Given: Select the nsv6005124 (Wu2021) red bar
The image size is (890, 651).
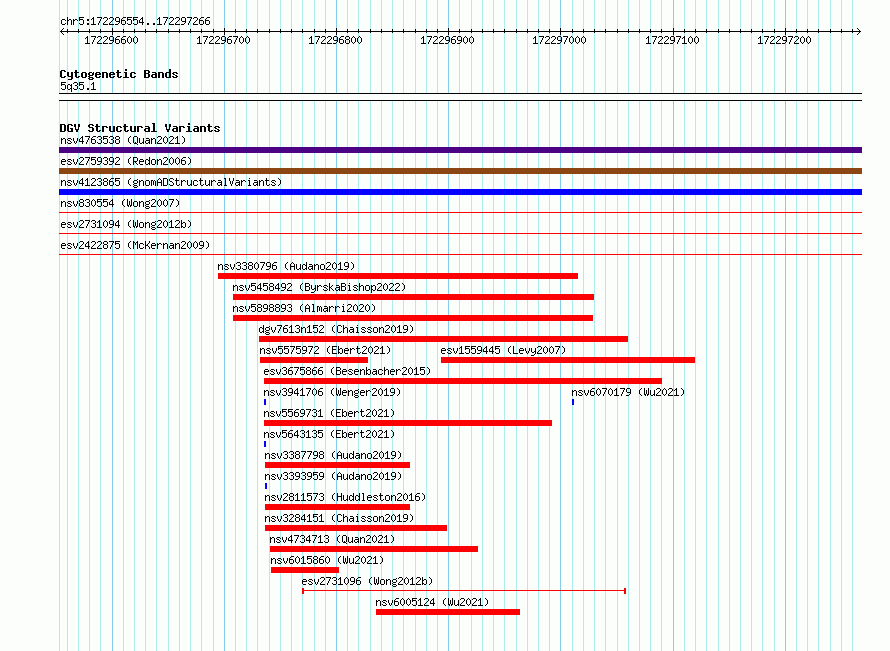Looking at the screenshot, I should (x=448, y=612).
